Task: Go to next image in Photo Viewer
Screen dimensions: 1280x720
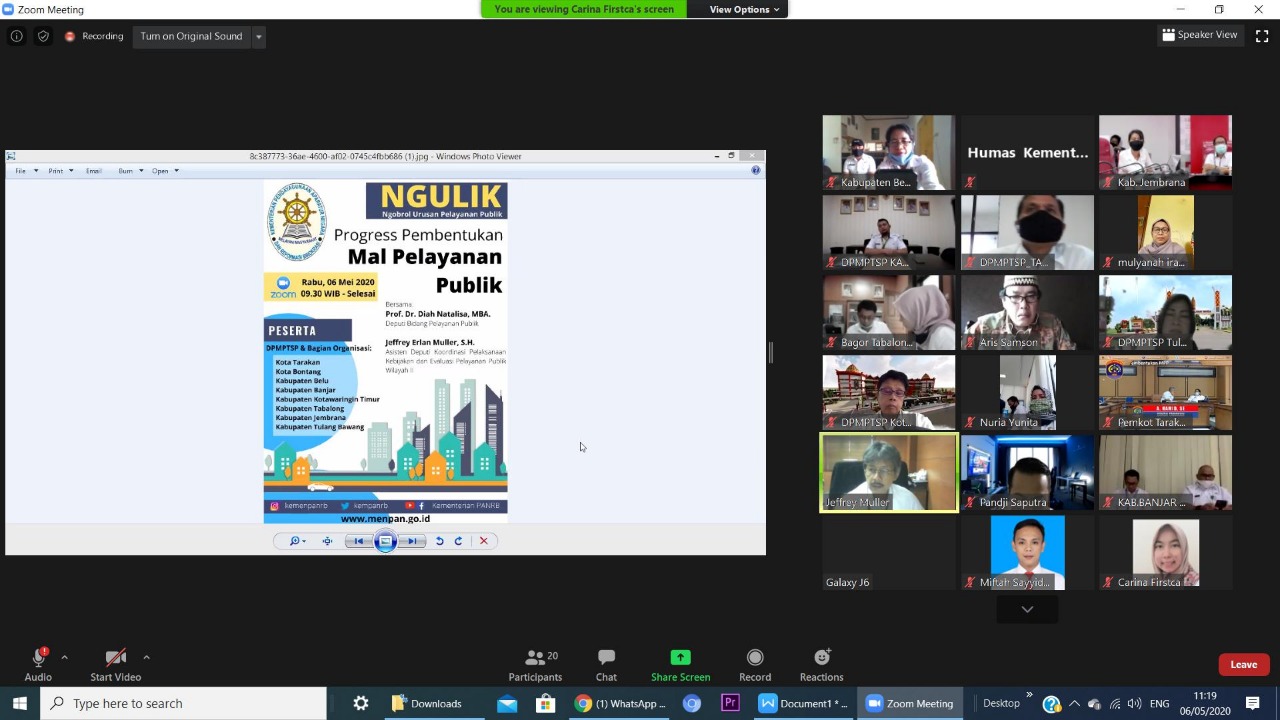Action: click(412, 541)
